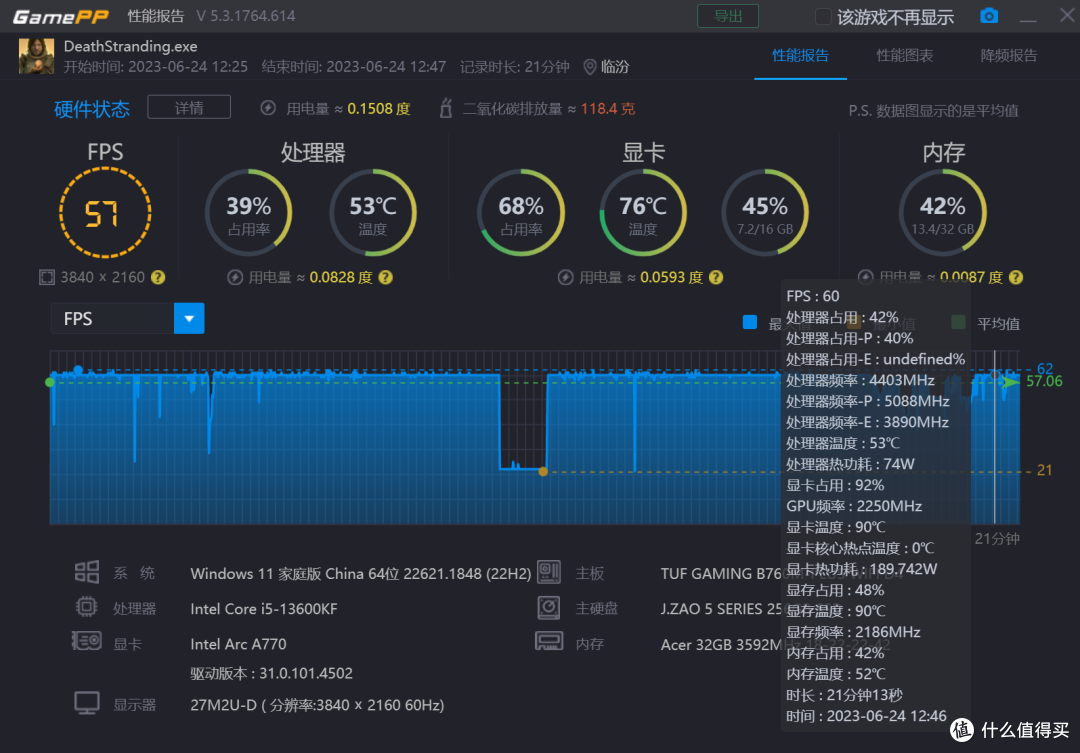
Task: Switch to the 性能报告 tab
Action: tap(800, 56)
